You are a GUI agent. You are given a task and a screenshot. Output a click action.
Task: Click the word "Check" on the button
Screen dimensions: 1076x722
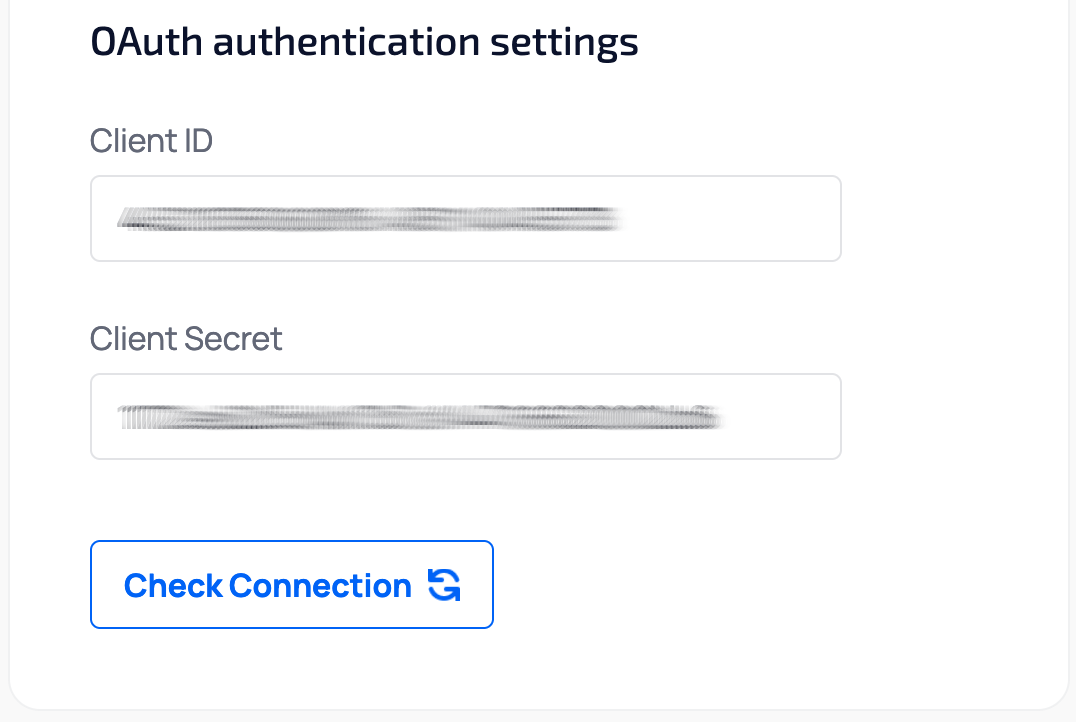(173, 585)
